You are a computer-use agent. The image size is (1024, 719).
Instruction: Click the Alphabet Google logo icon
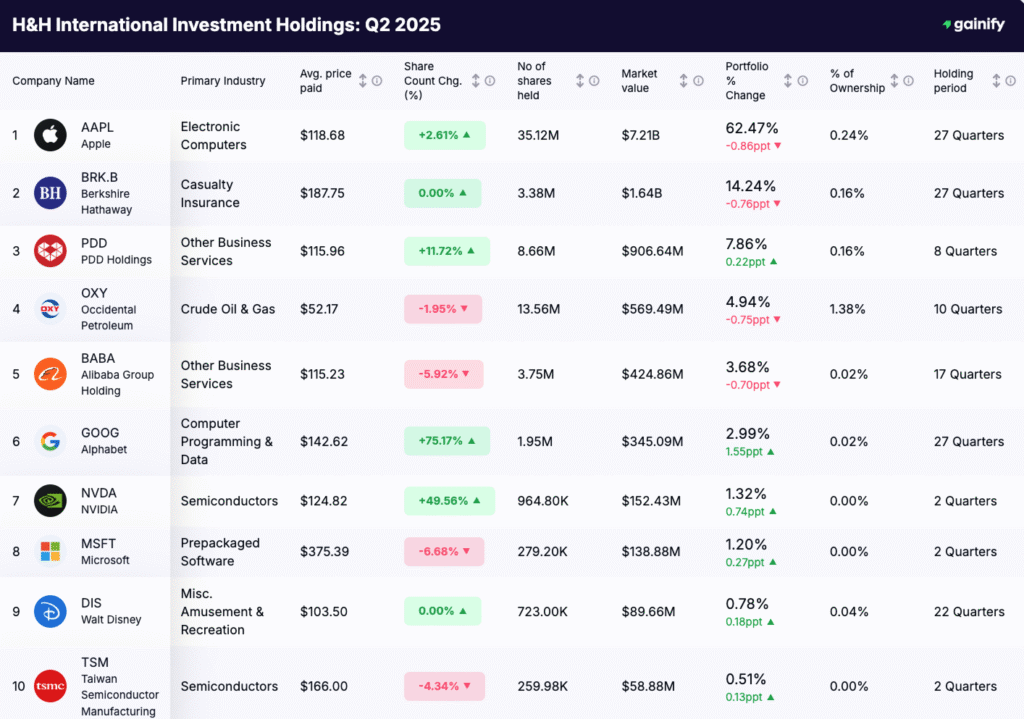click(x=50, y=441)
